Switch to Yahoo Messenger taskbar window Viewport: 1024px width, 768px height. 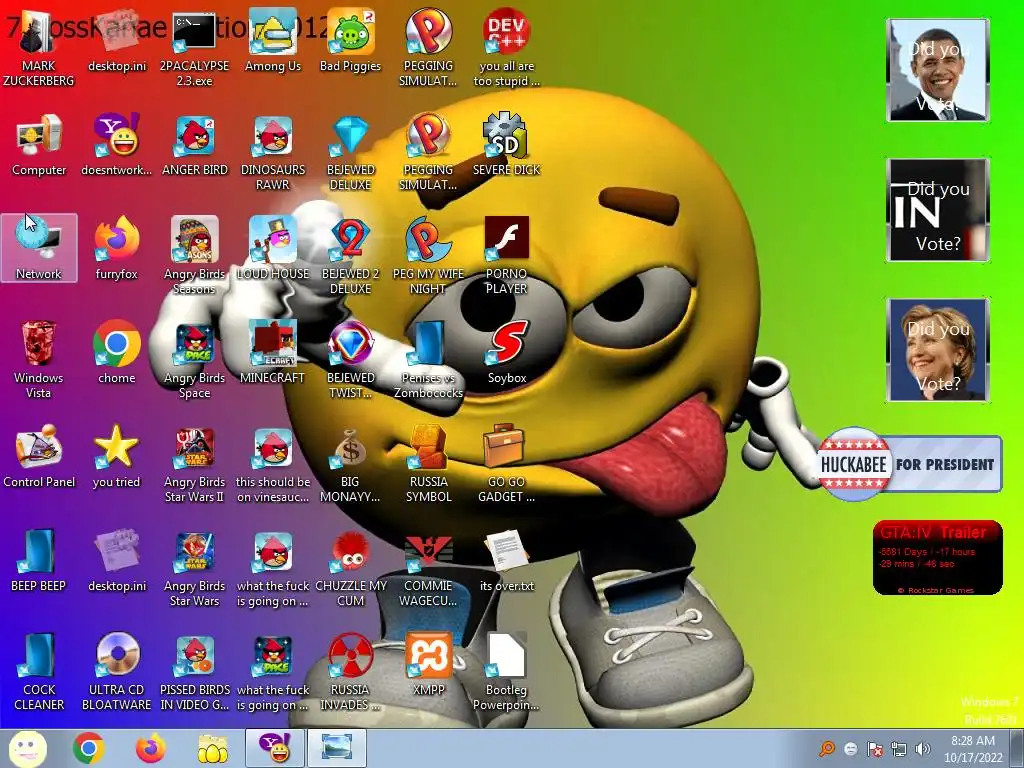coord(274,748)
